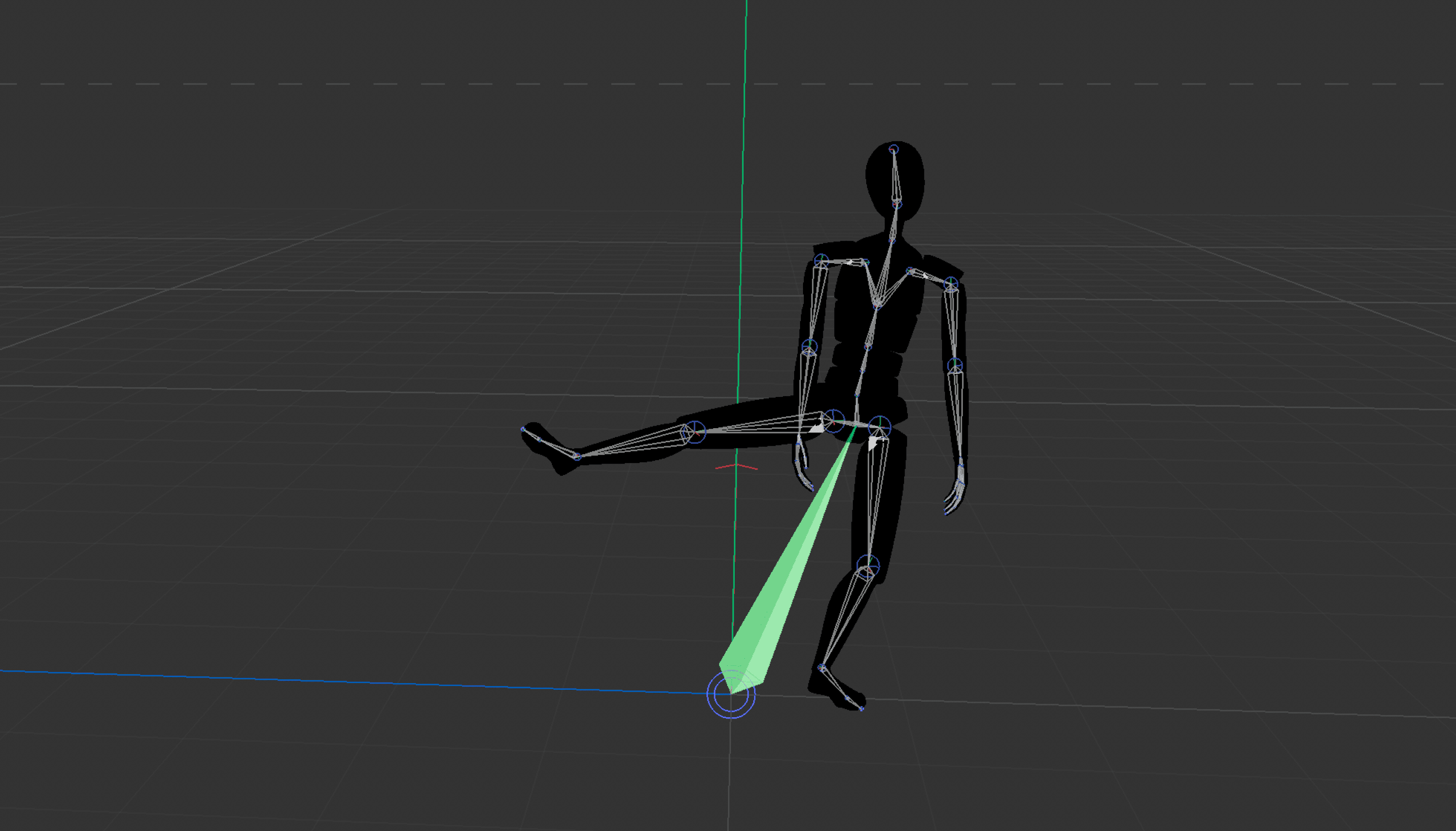Select the shoulder joint on the right side
Viewport: 1456px width, 831px height.
point(950,283)
